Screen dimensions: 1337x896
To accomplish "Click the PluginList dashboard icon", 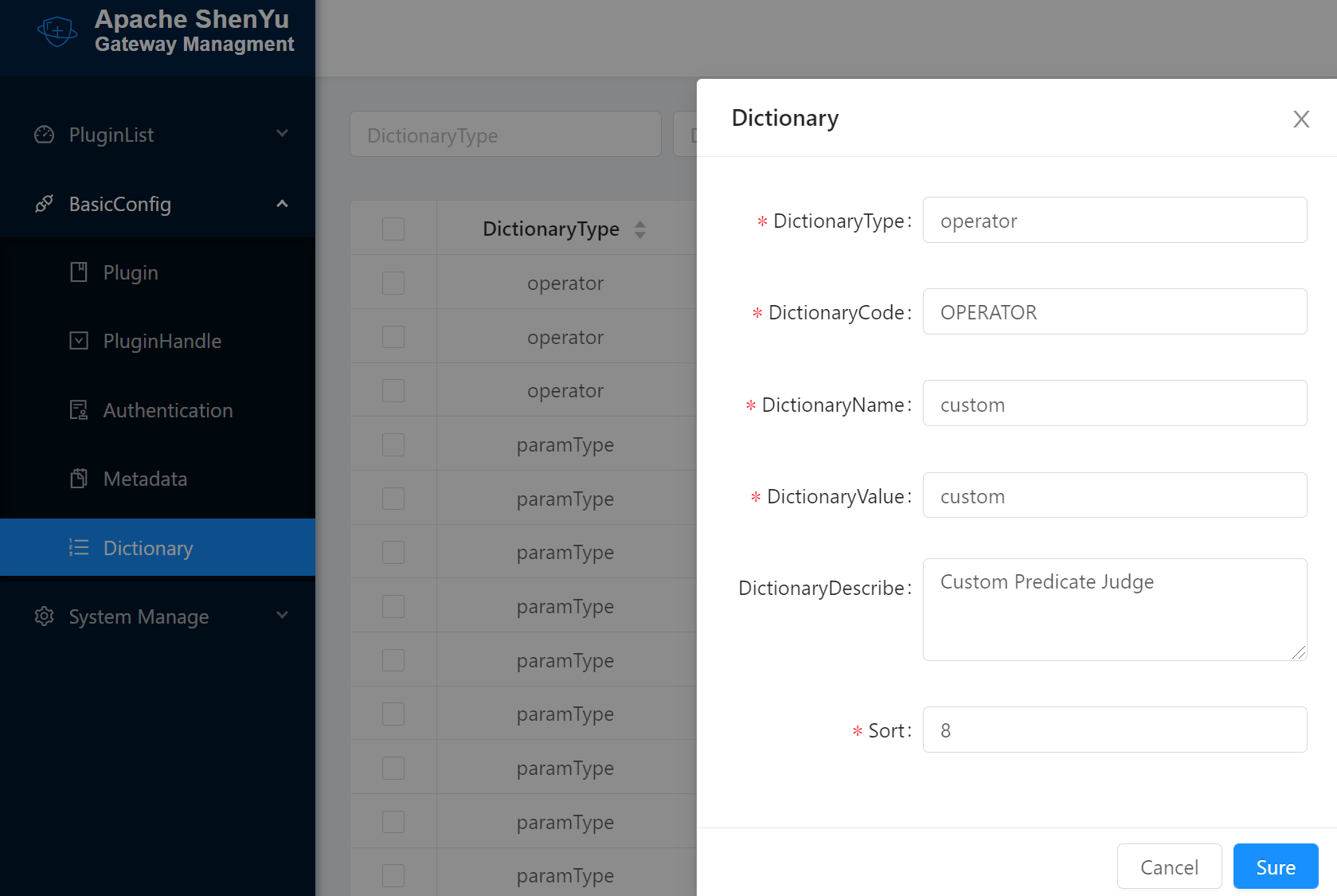I will pyautogui.click(x=44, y=135).
